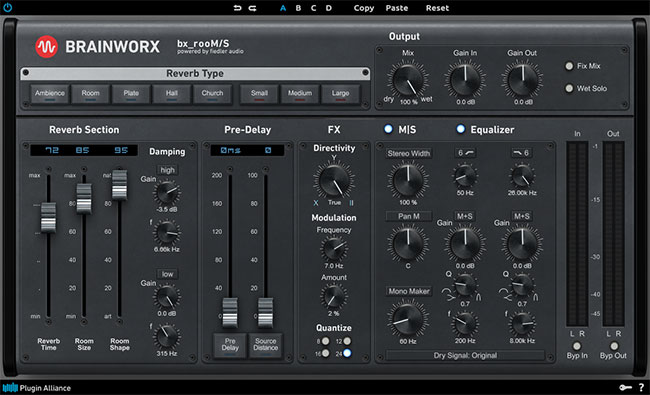Click the Pre Delay fader handle
650x395 pixels.
tap(230, 313)
